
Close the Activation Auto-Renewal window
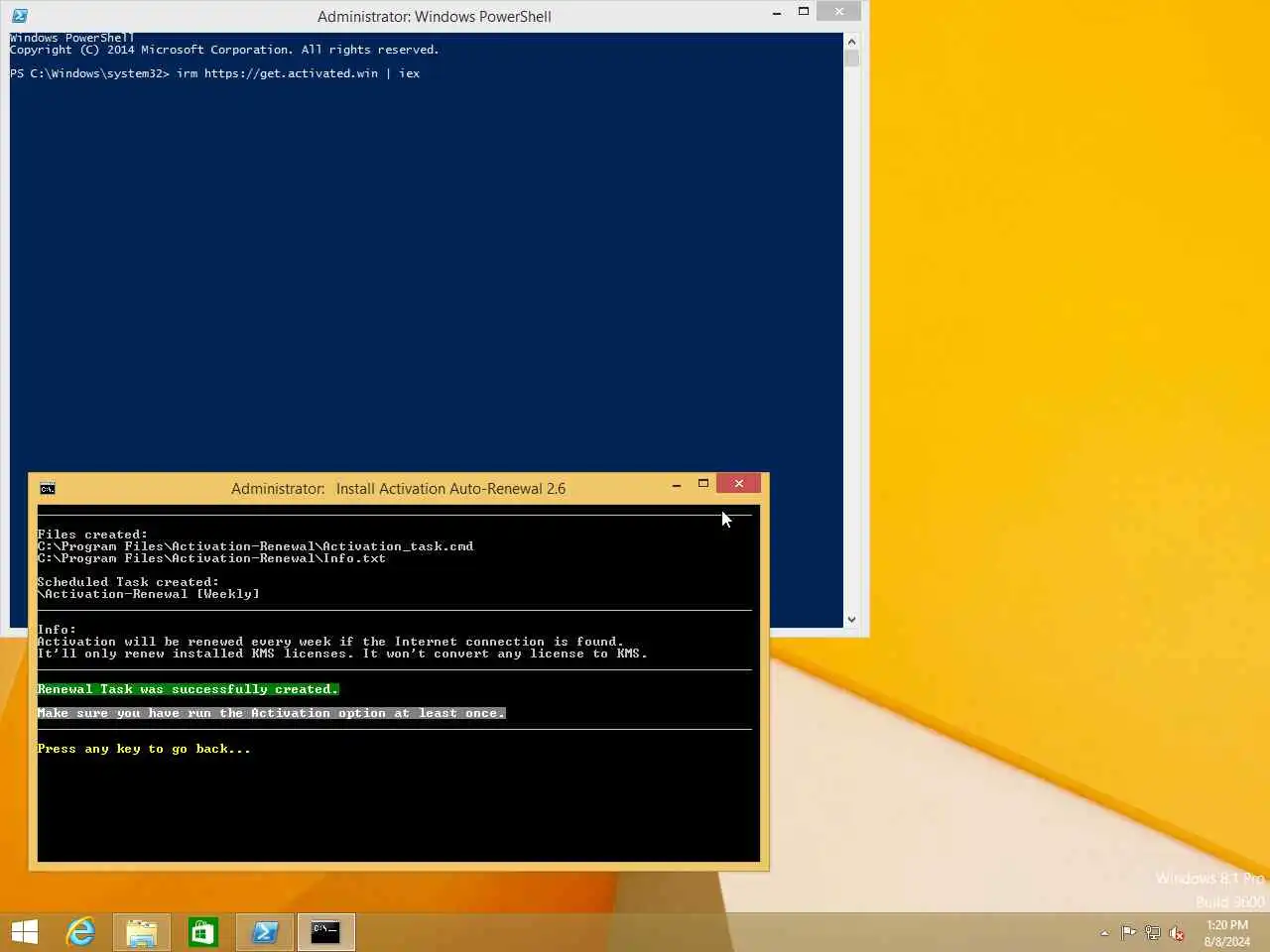(738, 484)
